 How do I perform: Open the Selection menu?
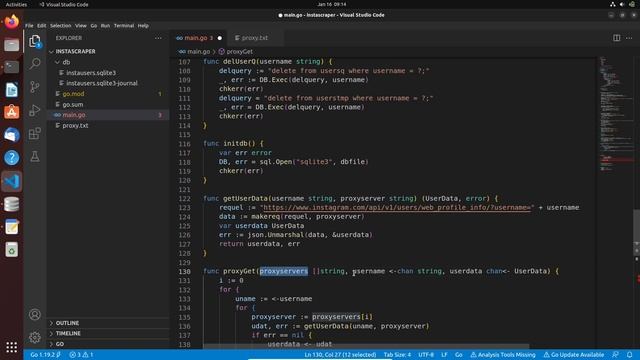click(x=60, y=26)
